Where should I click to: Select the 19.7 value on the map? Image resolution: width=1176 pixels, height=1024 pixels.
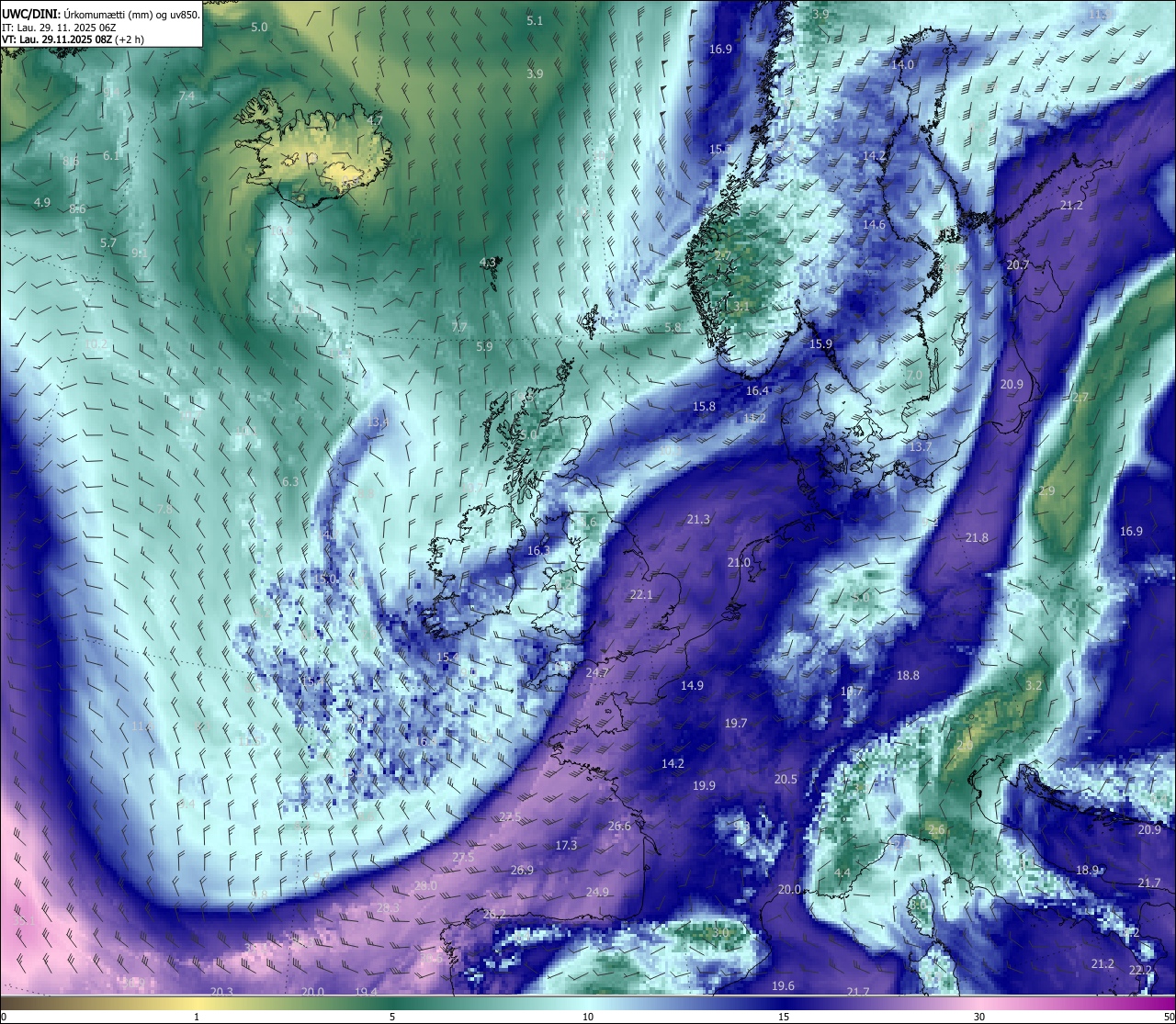(x=736, y=723)
